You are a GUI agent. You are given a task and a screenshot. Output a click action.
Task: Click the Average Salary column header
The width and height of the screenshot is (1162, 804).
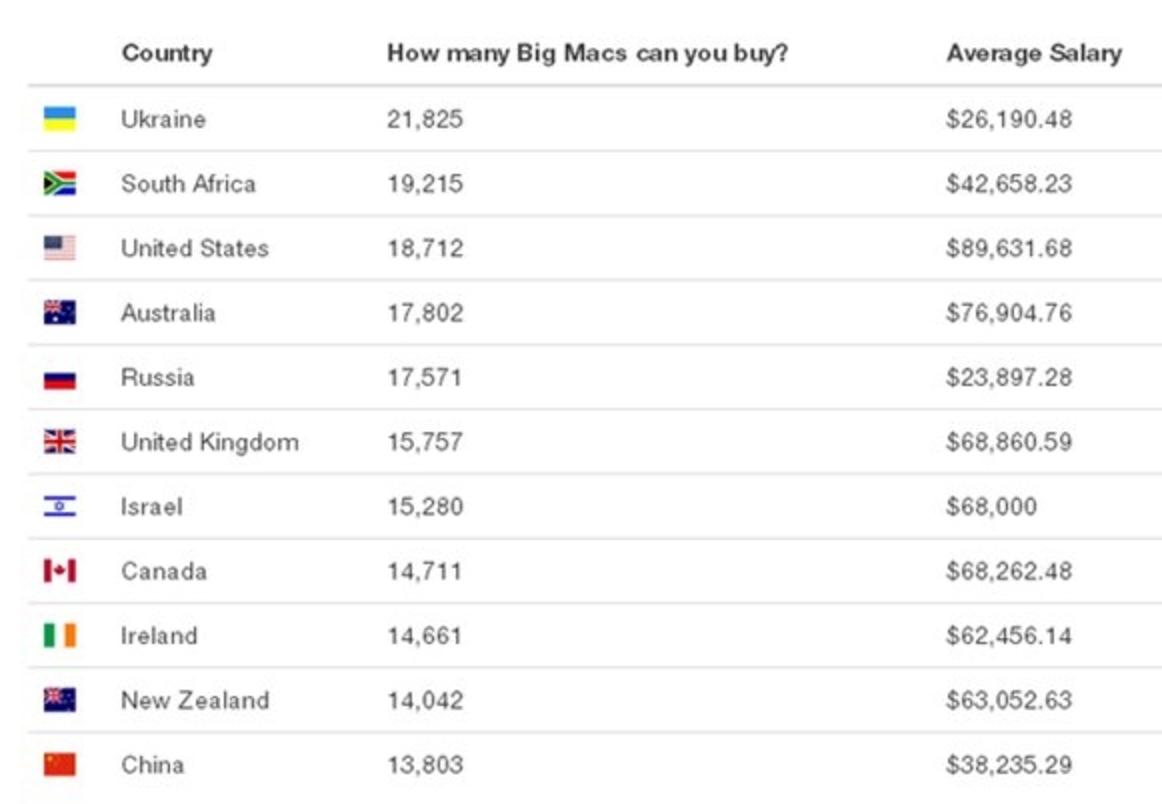(x=1033, y=53)
